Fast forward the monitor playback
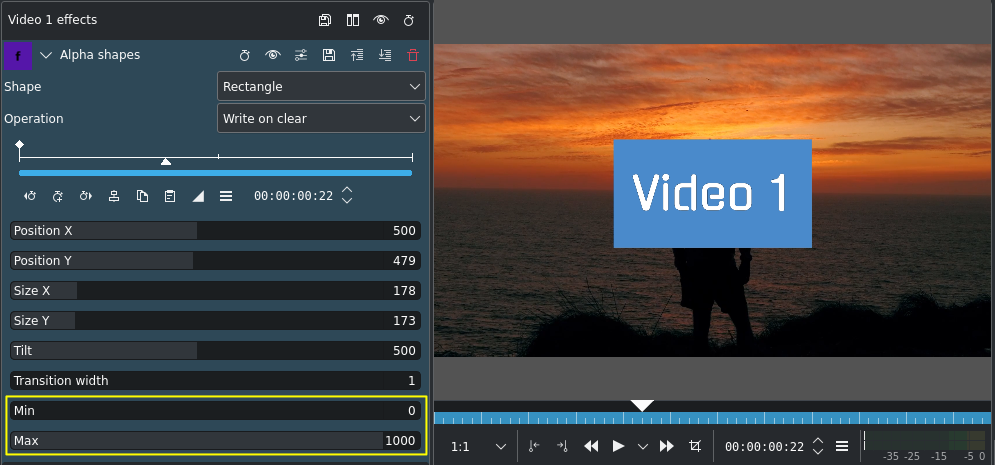 point(666,447)
